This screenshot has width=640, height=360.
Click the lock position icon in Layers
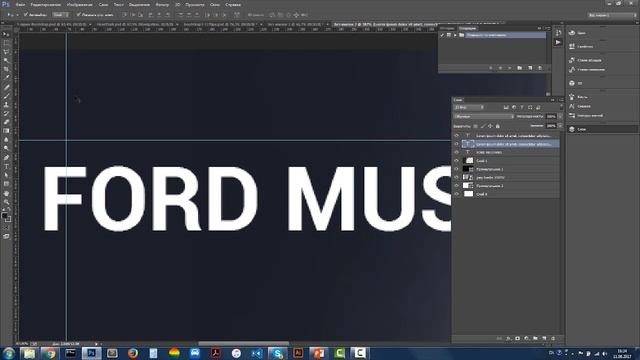click(x=490, y=126)
